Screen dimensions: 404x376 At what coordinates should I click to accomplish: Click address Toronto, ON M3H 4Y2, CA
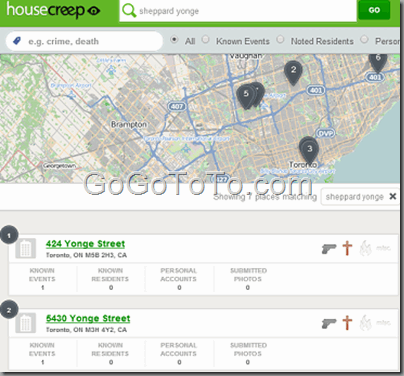[86, 330]
